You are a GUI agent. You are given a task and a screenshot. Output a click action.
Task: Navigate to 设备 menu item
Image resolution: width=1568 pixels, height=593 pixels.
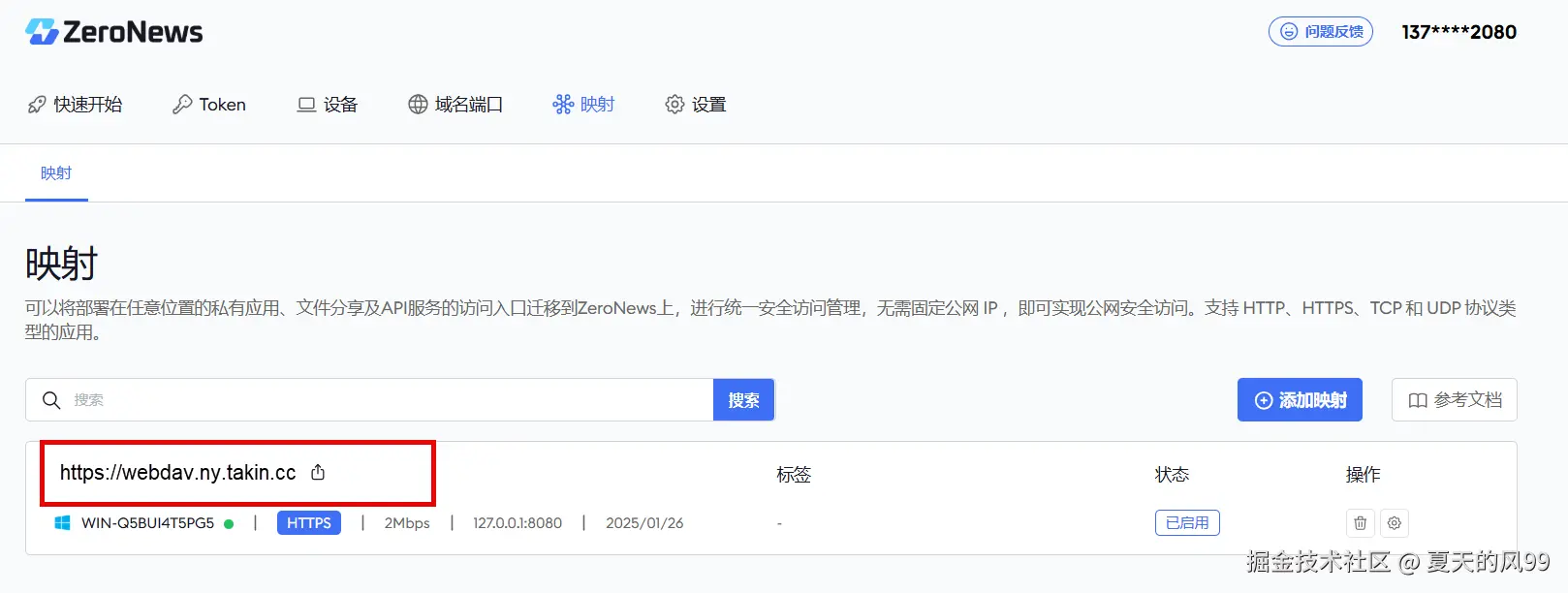point(328,105)
